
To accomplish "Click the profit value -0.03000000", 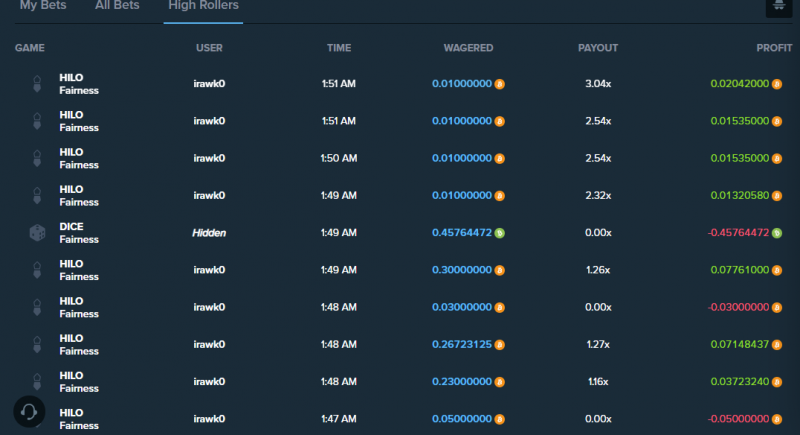I will pos(738,307).
